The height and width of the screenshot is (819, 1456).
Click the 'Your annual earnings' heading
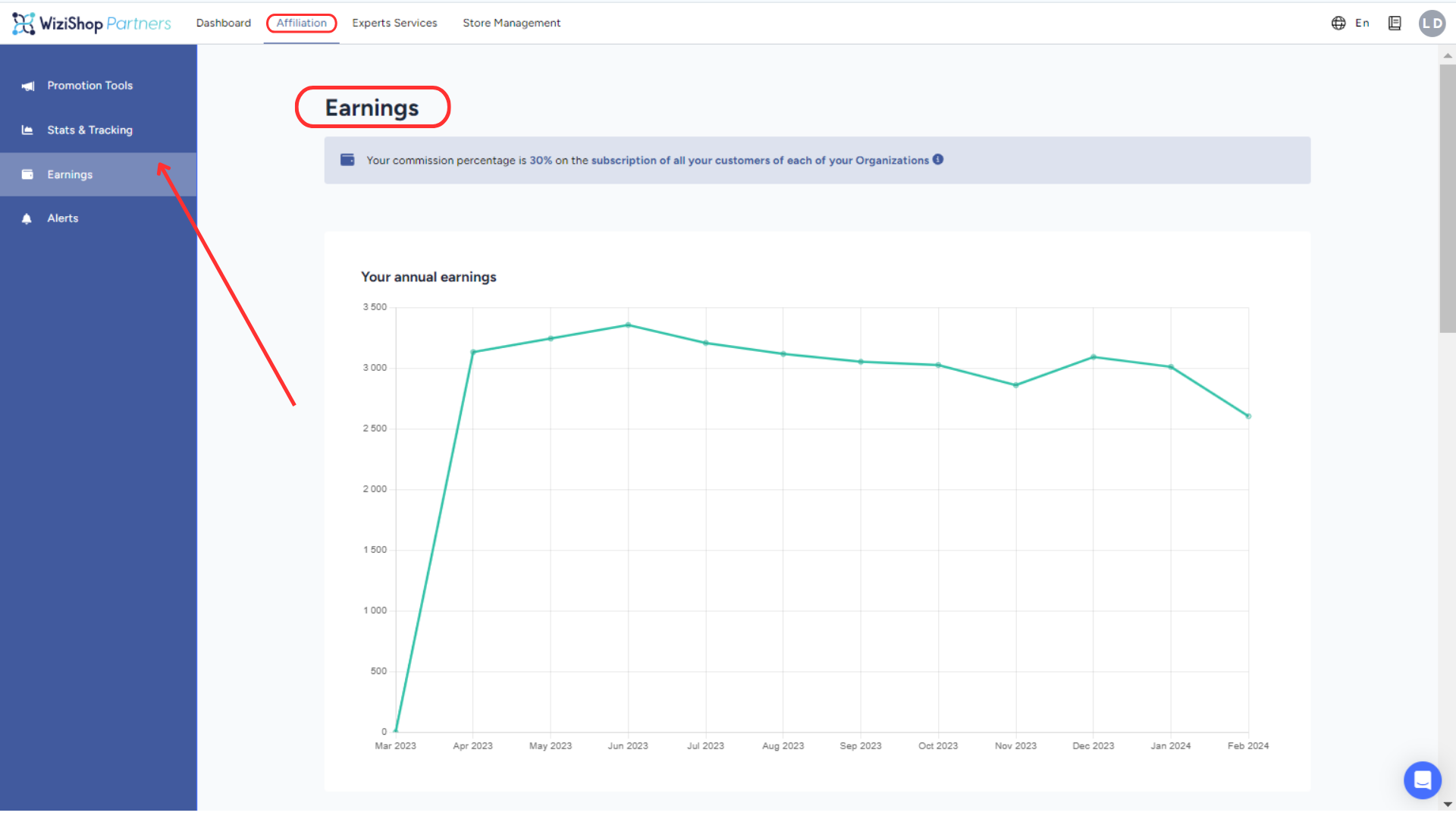[x=428, y=277]
